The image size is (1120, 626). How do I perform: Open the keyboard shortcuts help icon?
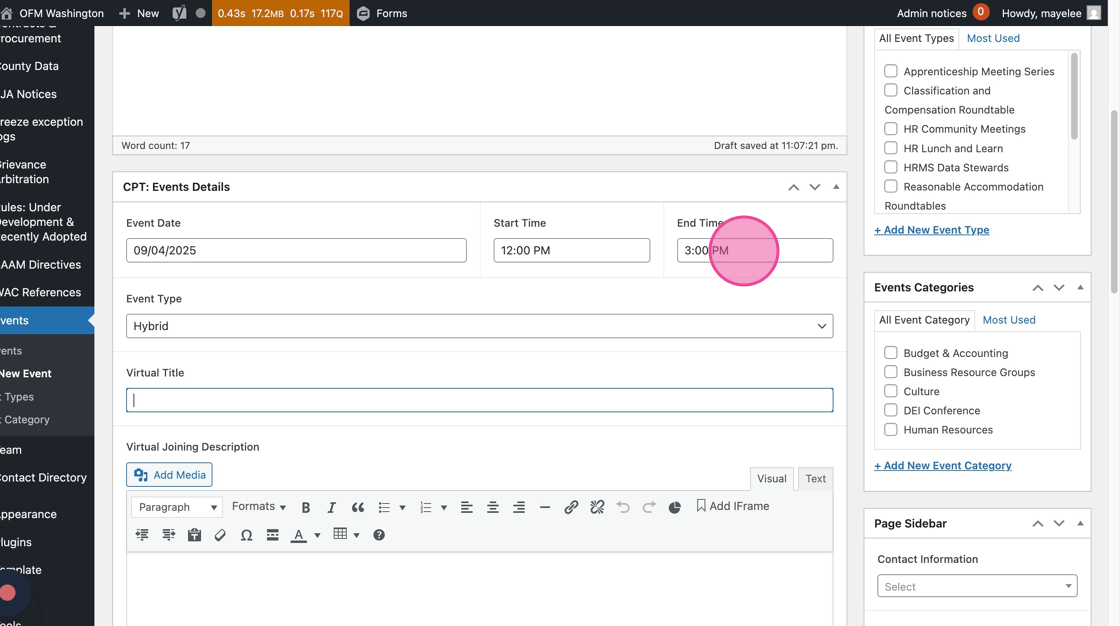click(379, 535)
